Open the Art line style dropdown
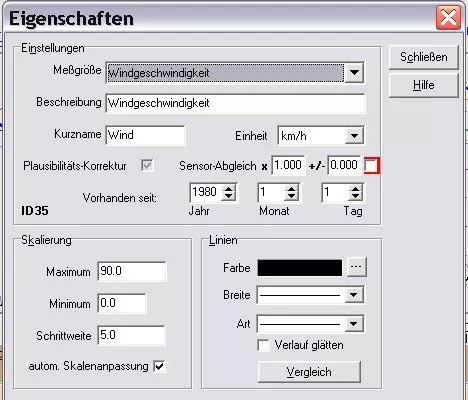Screen dimensions: 468x400 [x=353, y=324]
